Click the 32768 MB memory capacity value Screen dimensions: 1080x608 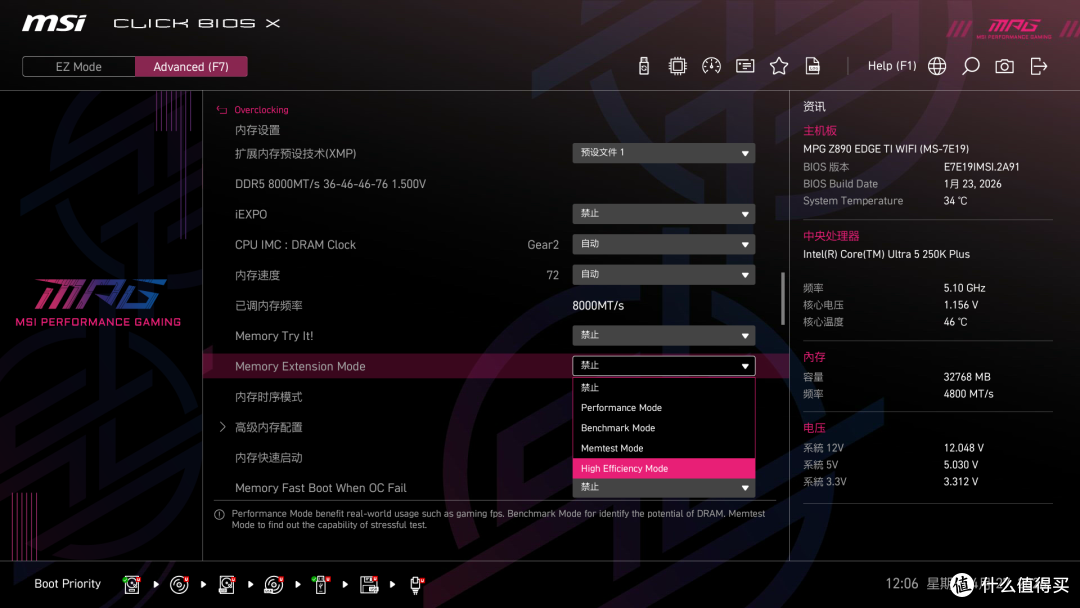pos(967,377)
